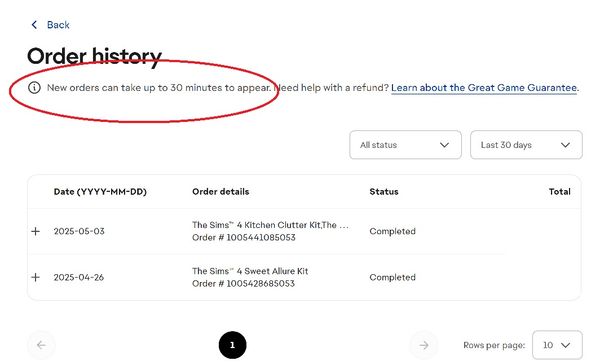Go back using the Back chevron icon

point(34,25)
